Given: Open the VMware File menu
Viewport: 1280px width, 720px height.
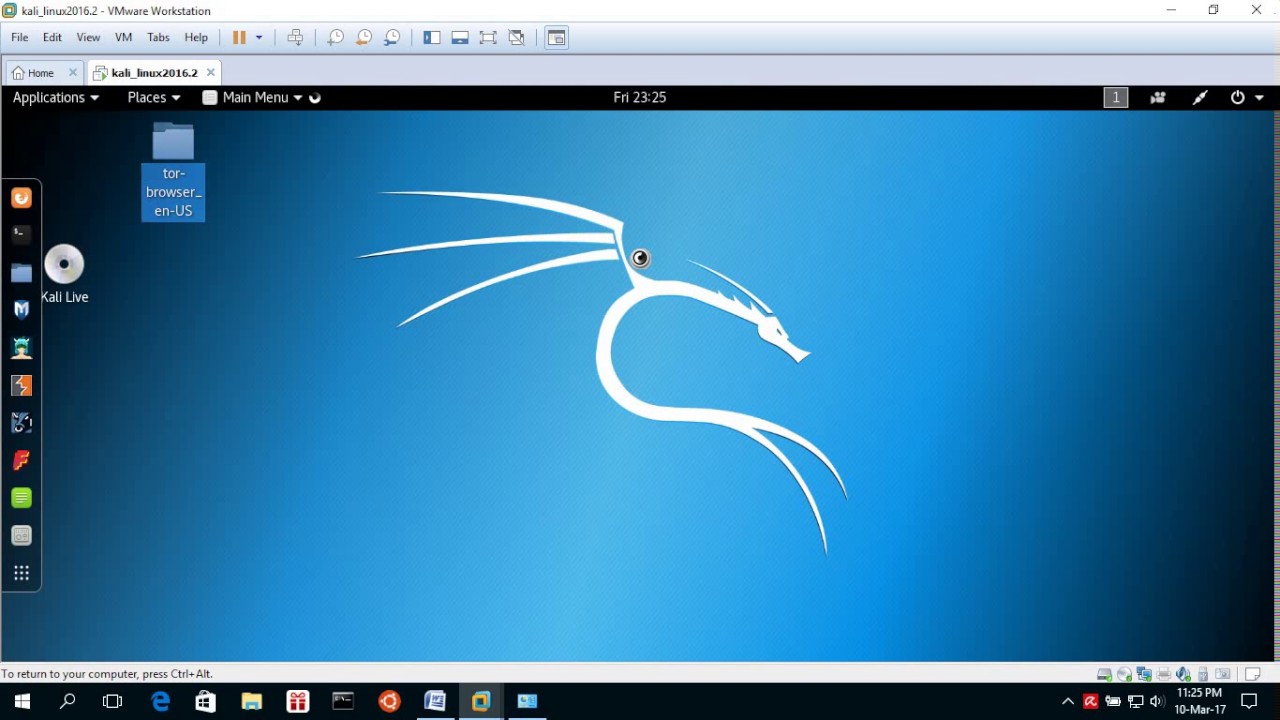Looking at the screenshot, I should coord(20,37).
